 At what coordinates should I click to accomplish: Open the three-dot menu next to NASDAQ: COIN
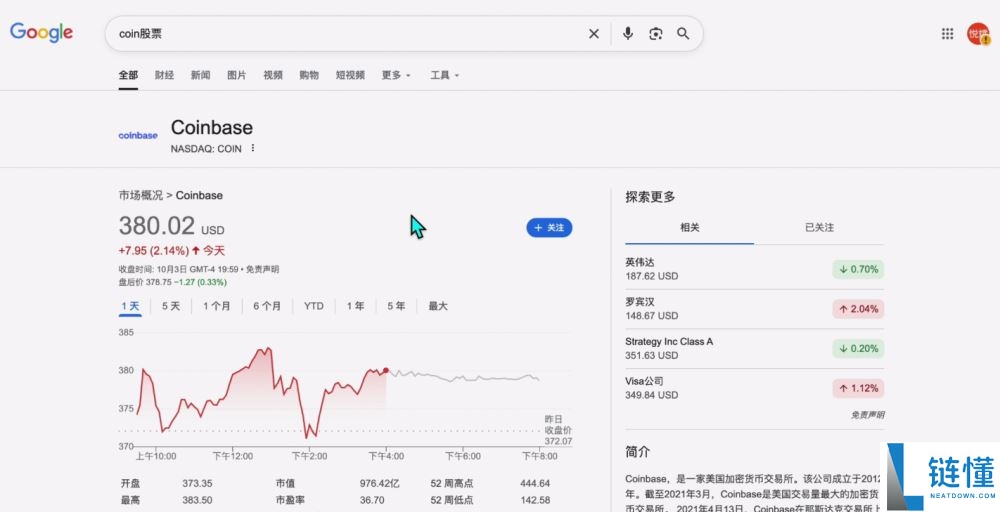point(253,148)
